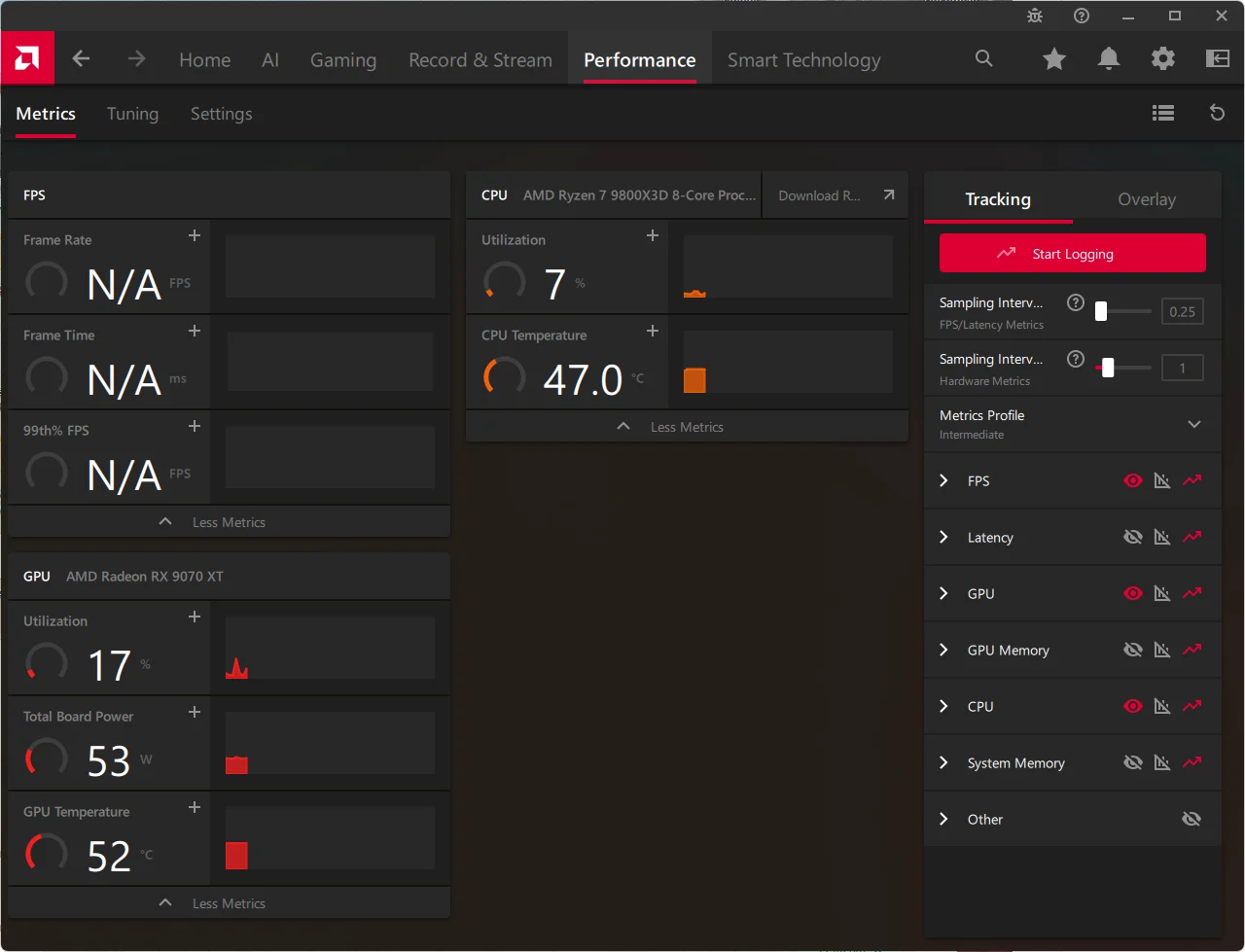
Task: Switch to list view icon
Action: (x=1162, y=113)
